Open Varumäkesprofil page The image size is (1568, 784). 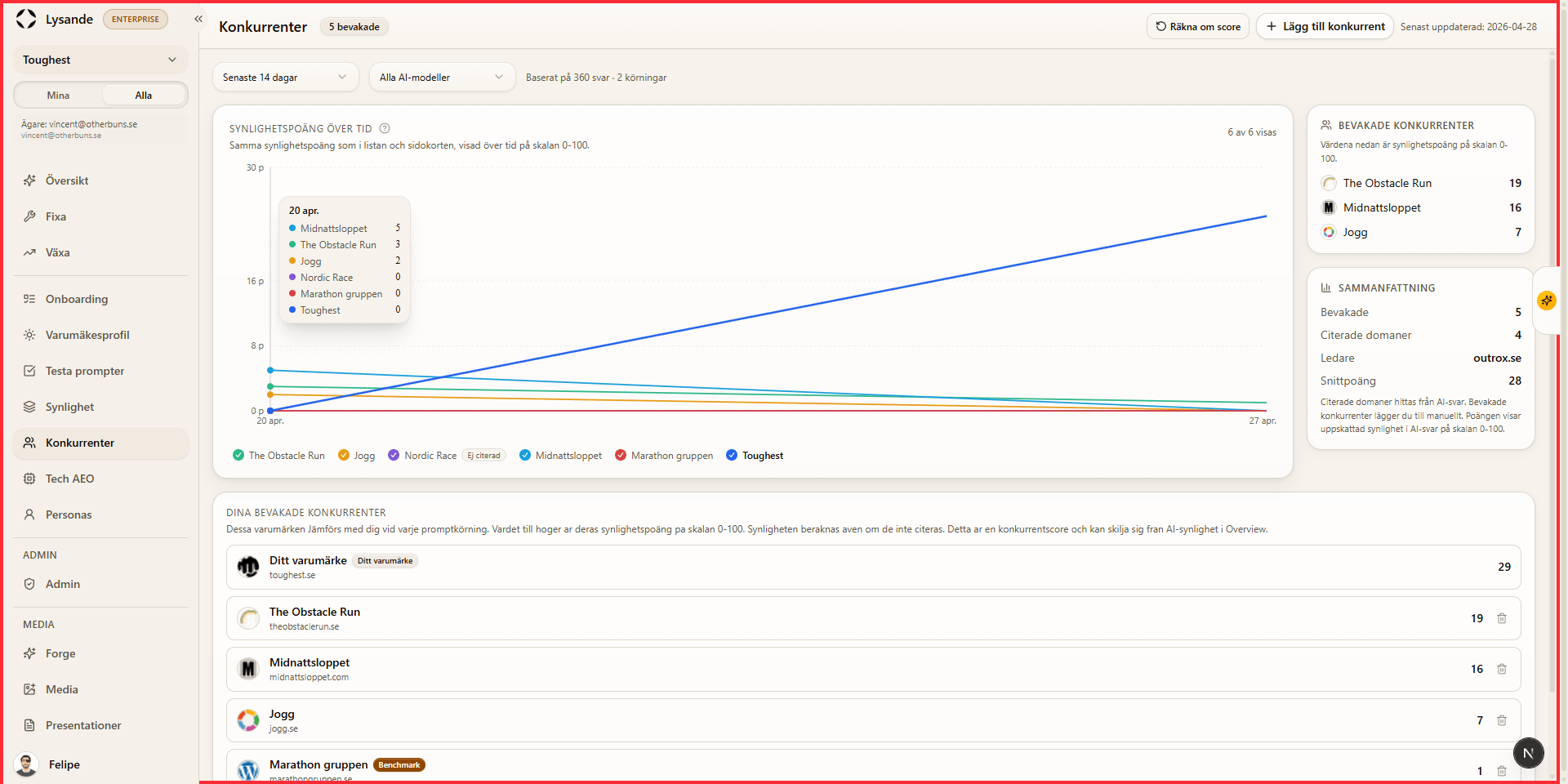(x=100, y=335)
